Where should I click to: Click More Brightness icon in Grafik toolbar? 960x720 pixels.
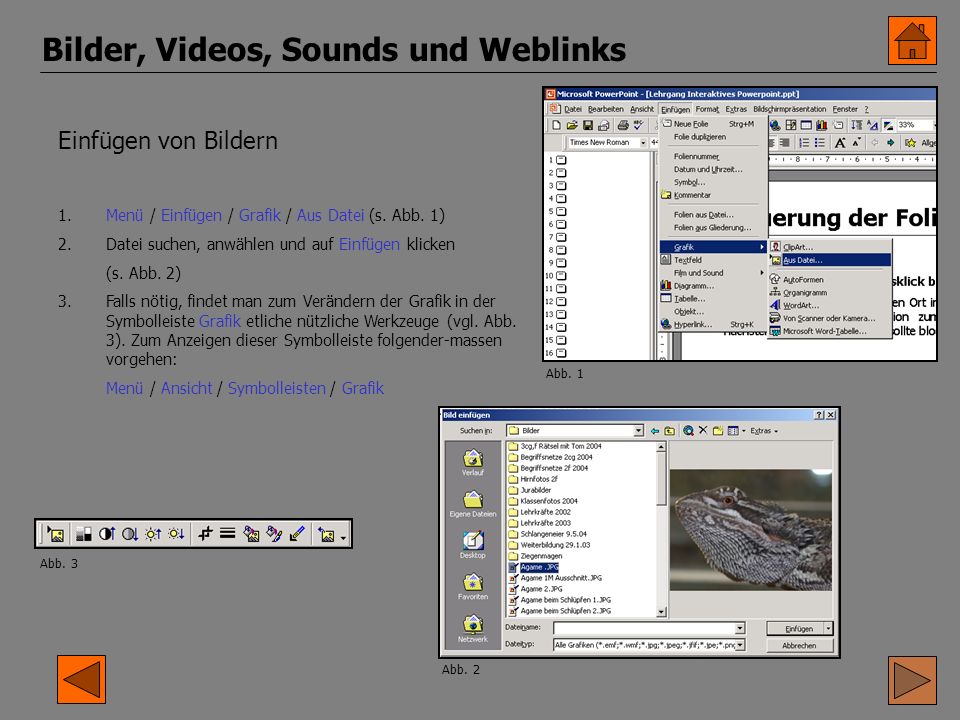pyautogui.click(x=153, y=534)
